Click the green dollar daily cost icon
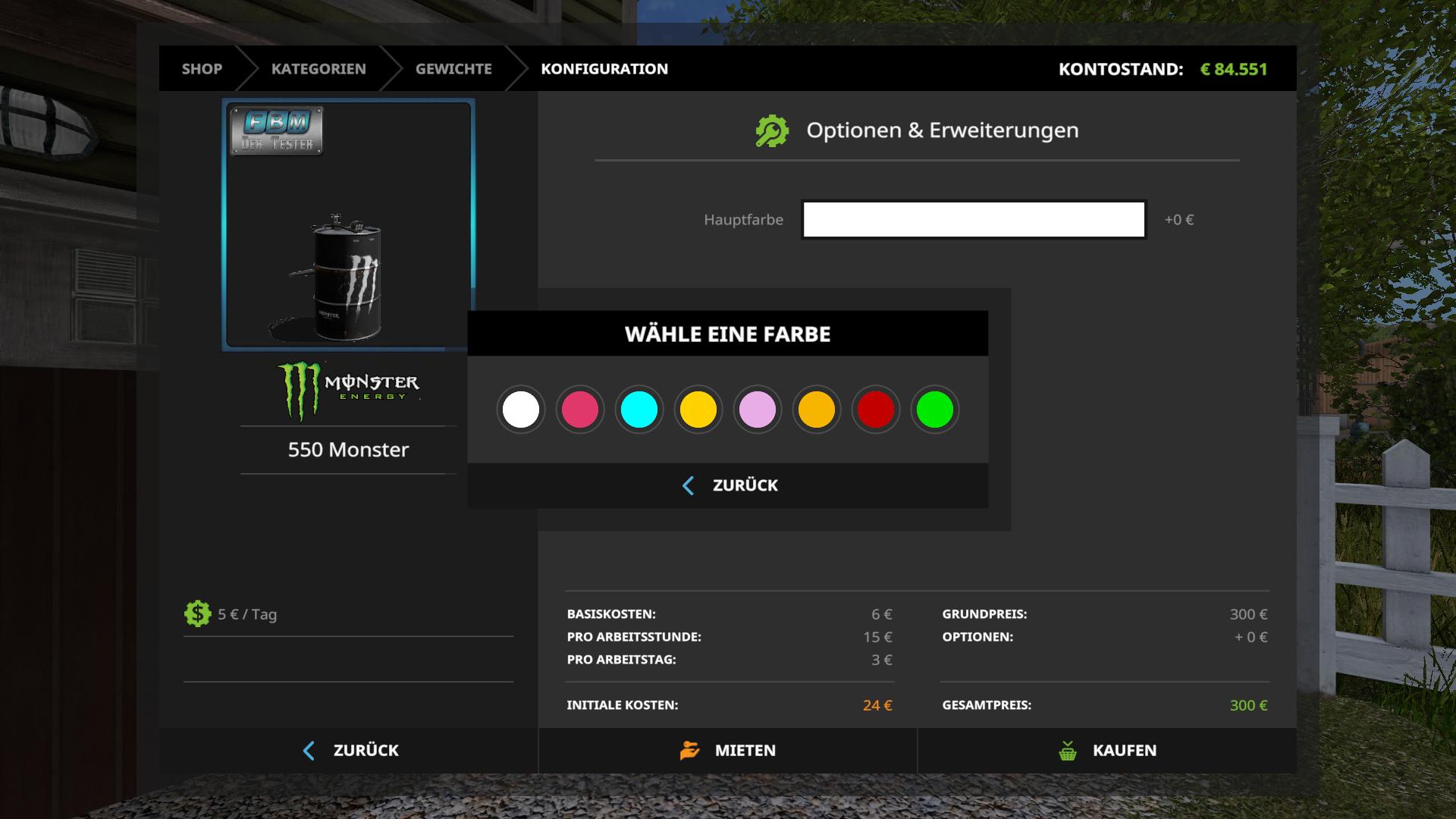The width and height of the screenshot is (1456, 819). pyautogui.click(x=197, y=613)
